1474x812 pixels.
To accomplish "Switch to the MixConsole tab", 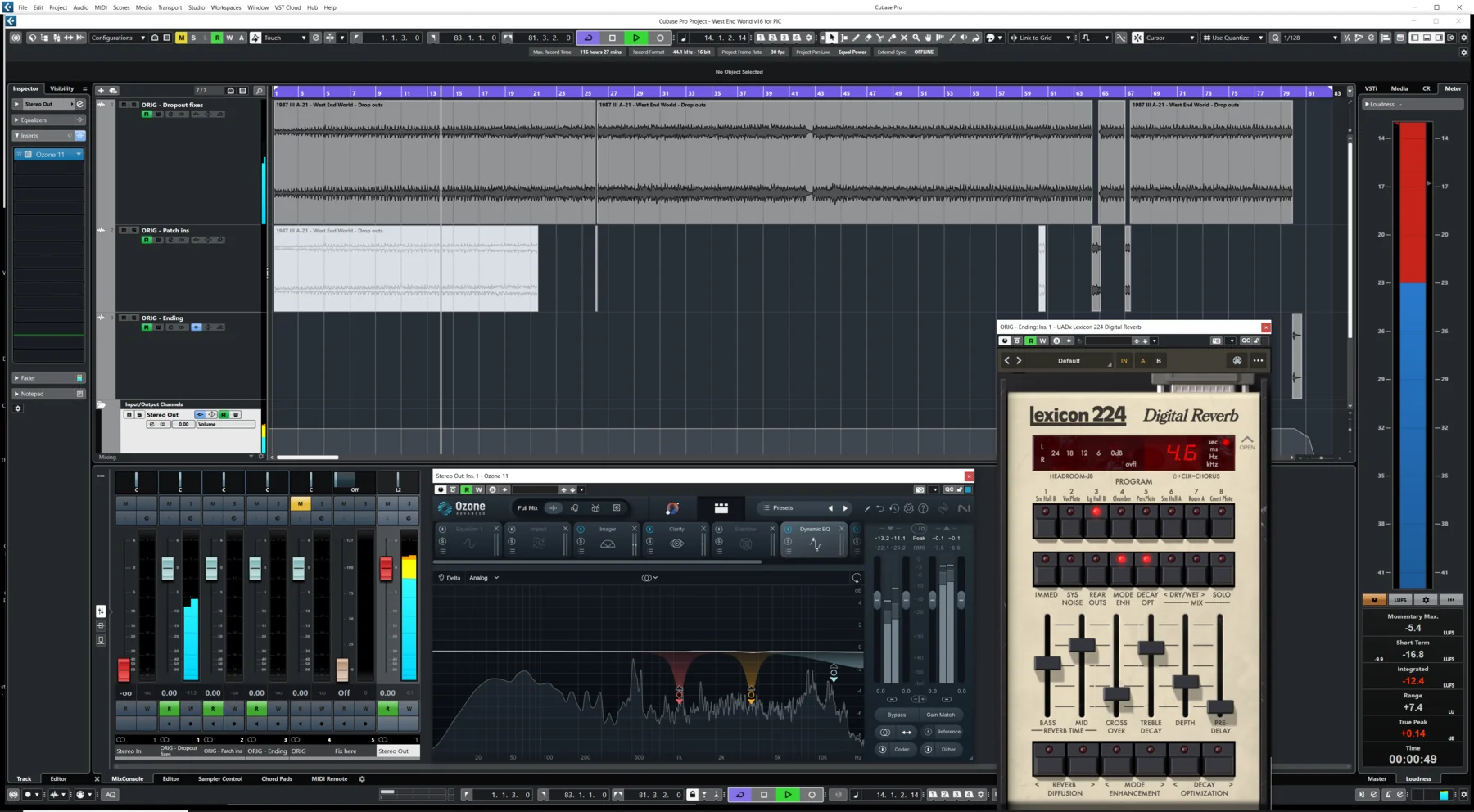I will coord(128,778).
